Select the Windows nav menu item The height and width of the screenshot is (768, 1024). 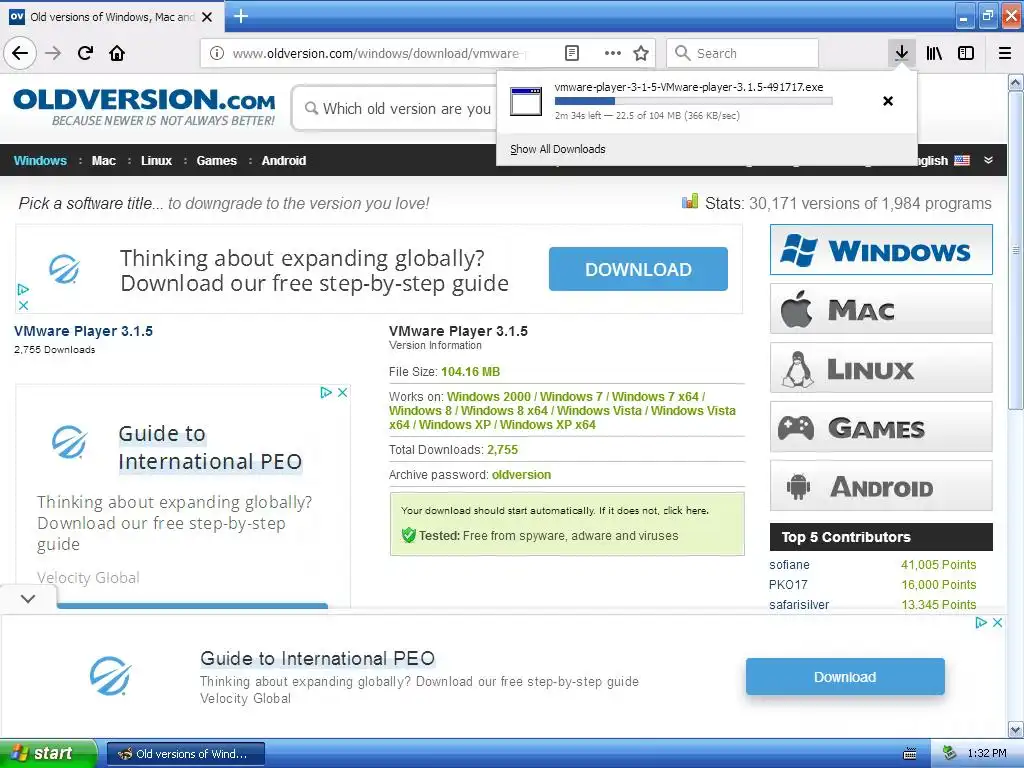(40, 161)
